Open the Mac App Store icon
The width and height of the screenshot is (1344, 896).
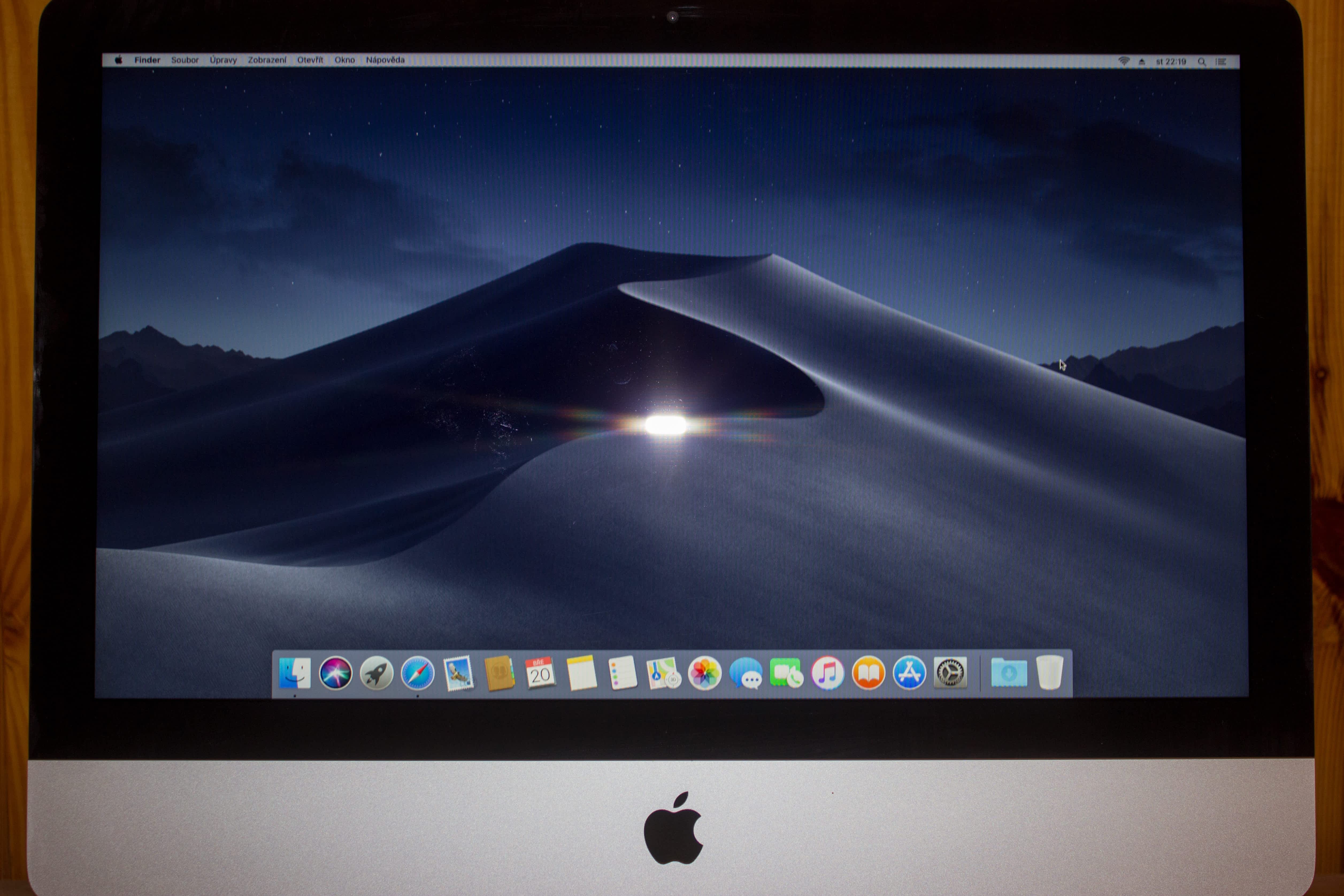909,673
